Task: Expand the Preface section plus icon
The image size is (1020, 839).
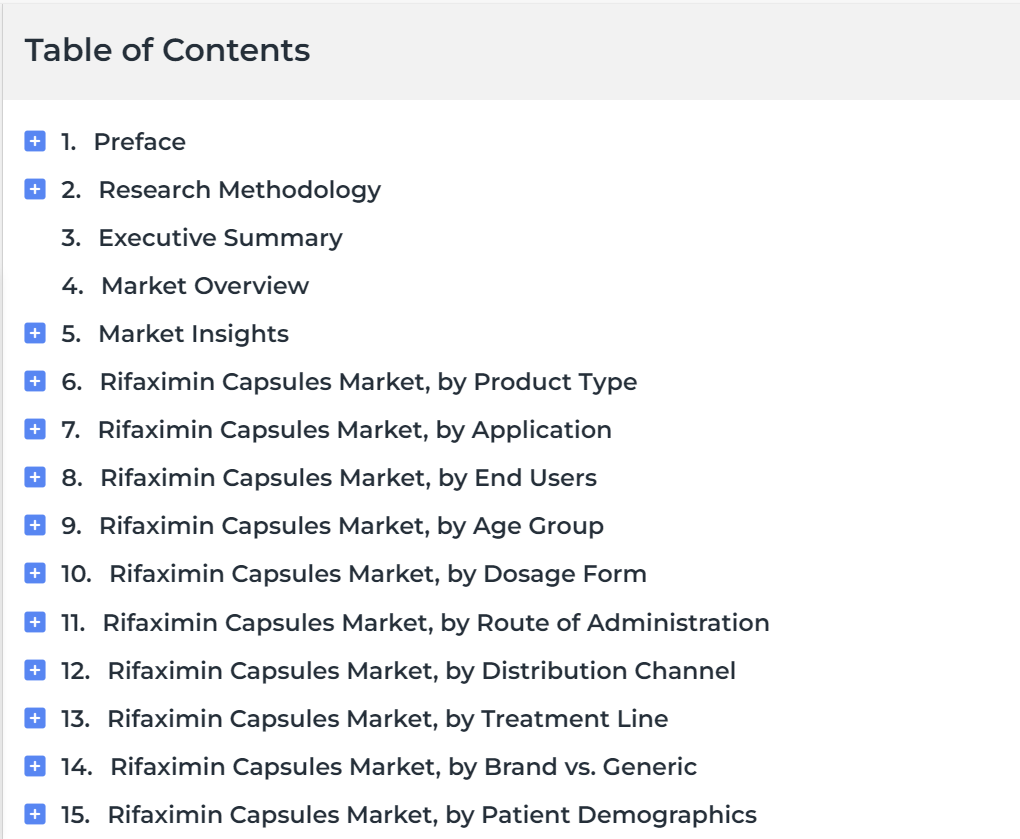Action: 35,141
